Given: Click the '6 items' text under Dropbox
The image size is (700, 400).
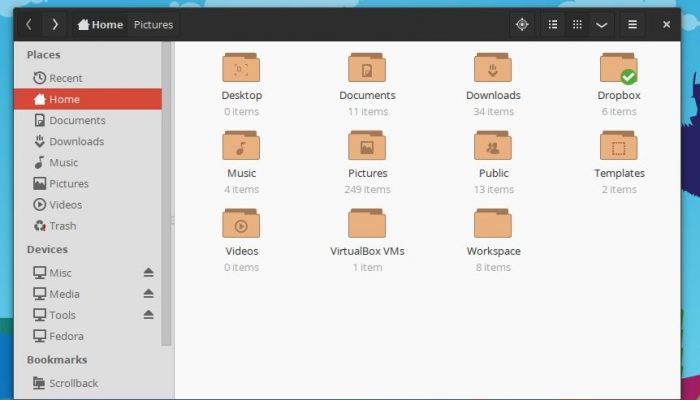Looking at the screenshot, I should (619, 112).
